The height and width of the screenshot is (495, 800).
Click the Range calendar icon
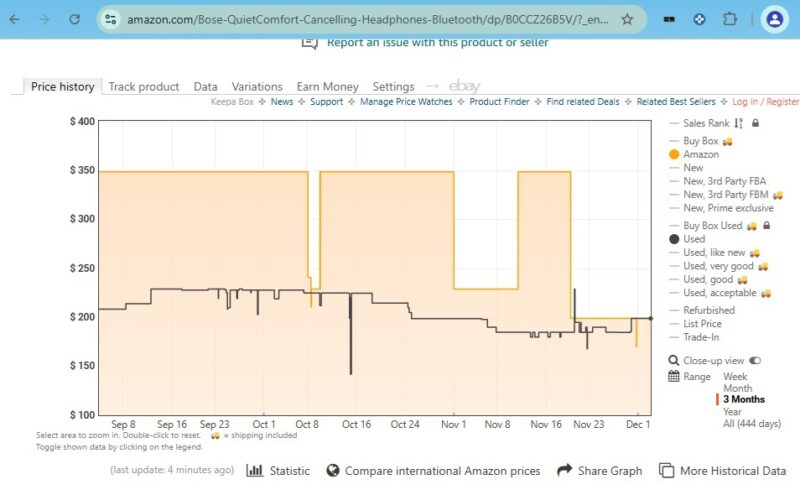[673, 377]
